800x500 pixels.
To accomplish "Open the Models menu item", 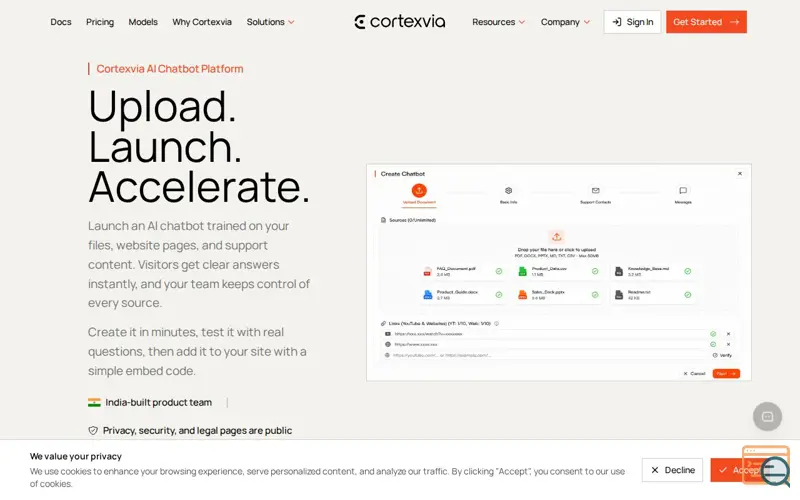I will [x=143, y=22].
